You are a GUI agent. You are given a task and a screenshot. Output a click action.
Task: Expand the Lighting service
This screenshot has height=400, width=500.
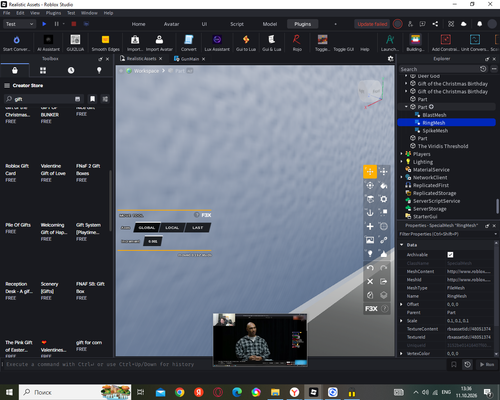click(402, 162)
